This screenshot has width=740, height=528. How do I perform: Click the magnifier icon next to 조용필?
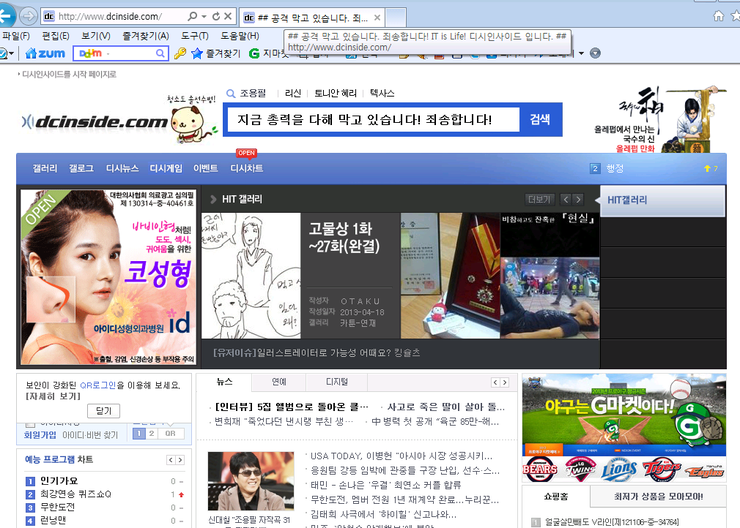[231, 93]
